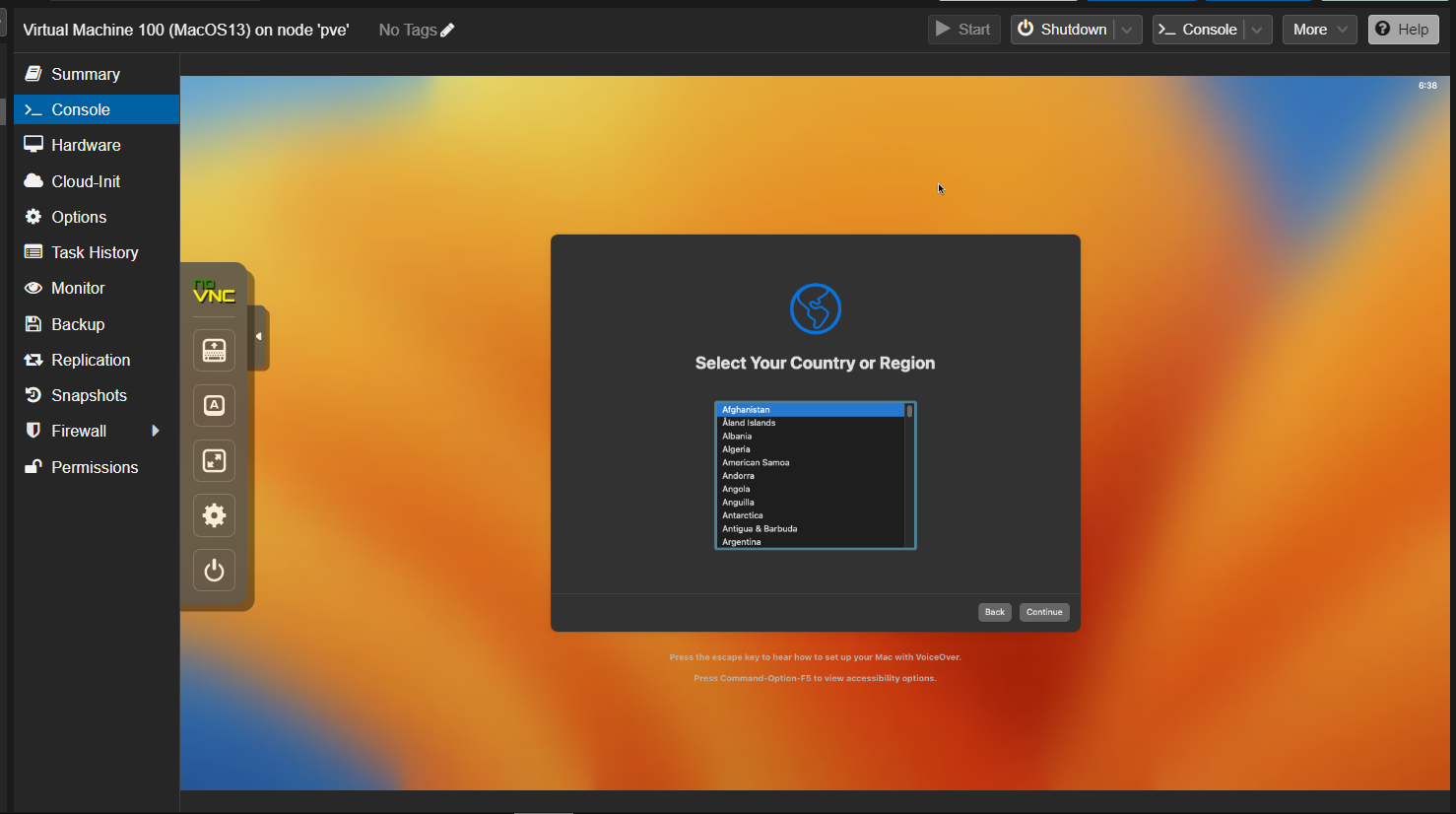Select Albania in the country list
1456x814 pixels.
tap(737, 436)
